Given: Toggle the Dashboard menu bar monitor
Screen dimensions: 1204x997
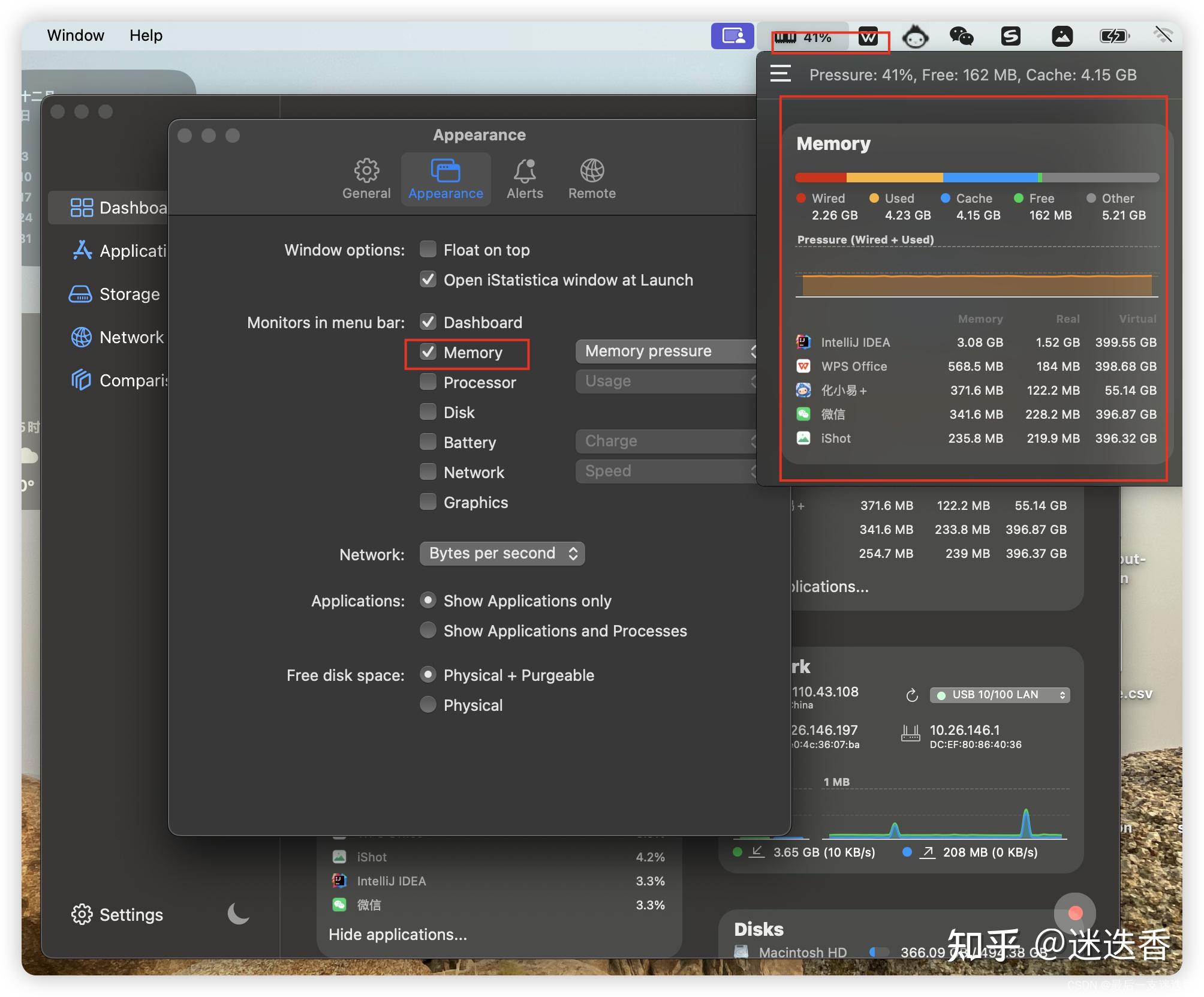Looking at the screenshot, I should coord(428,322).
